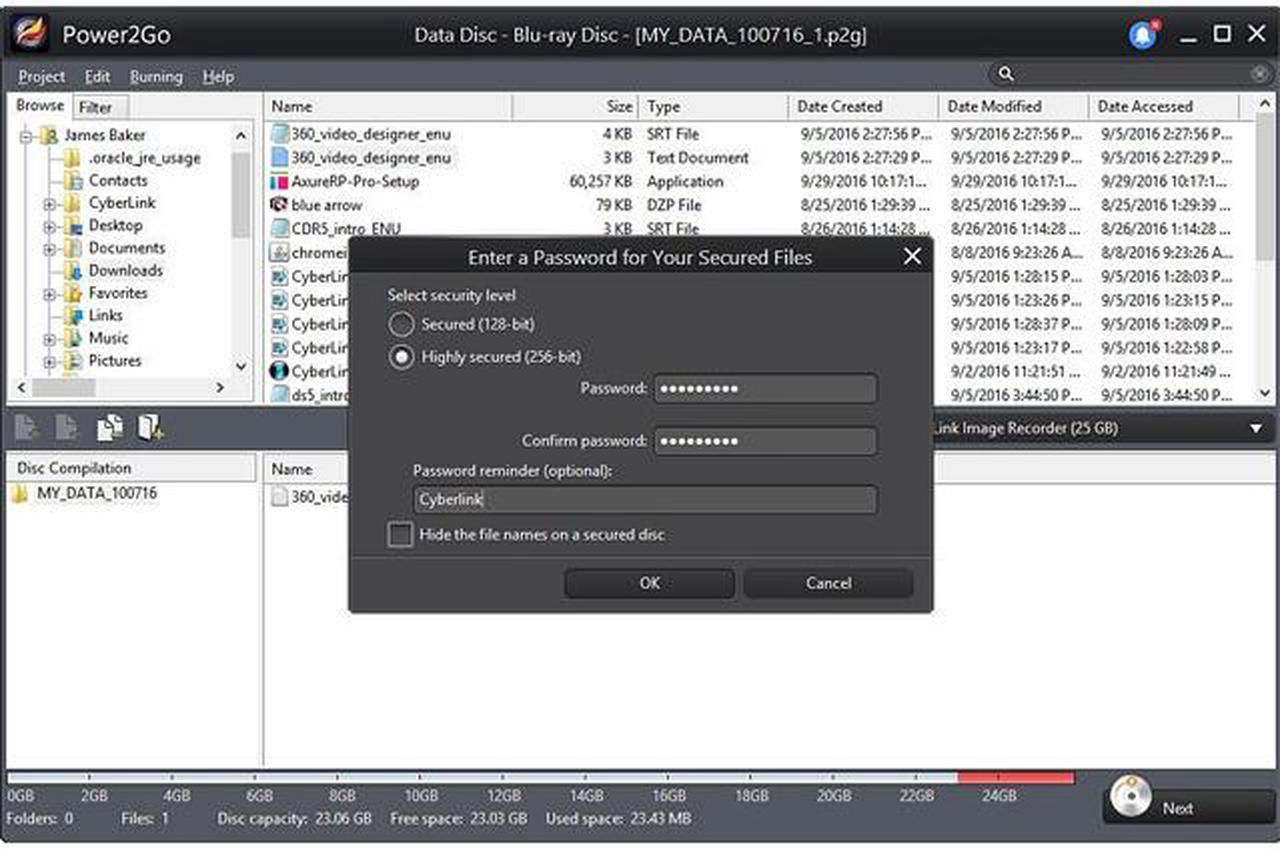This screenshot has height=849, width=1280.
Task: Select Secured (128-bit) radio button
Action: click(401, 324)
